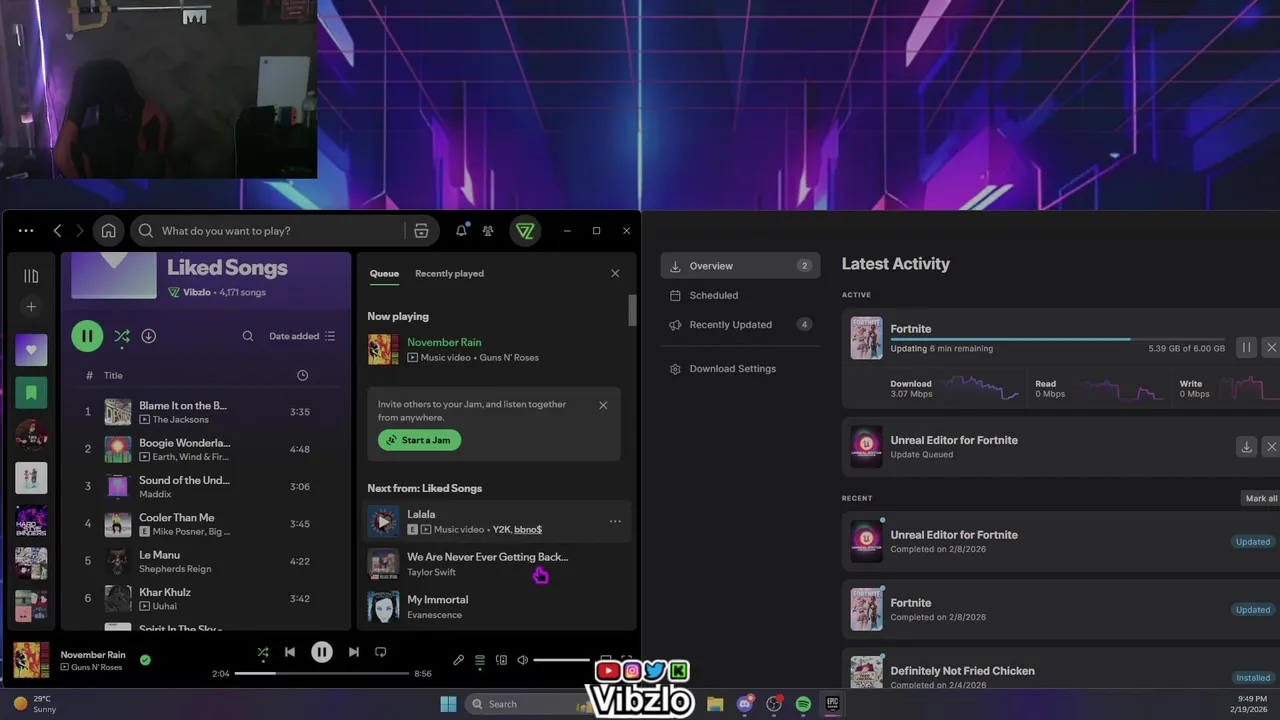The image size is (1280, 720).
Task: Go to the previous track
Action: pyautogui.click(x=290, y=652)
